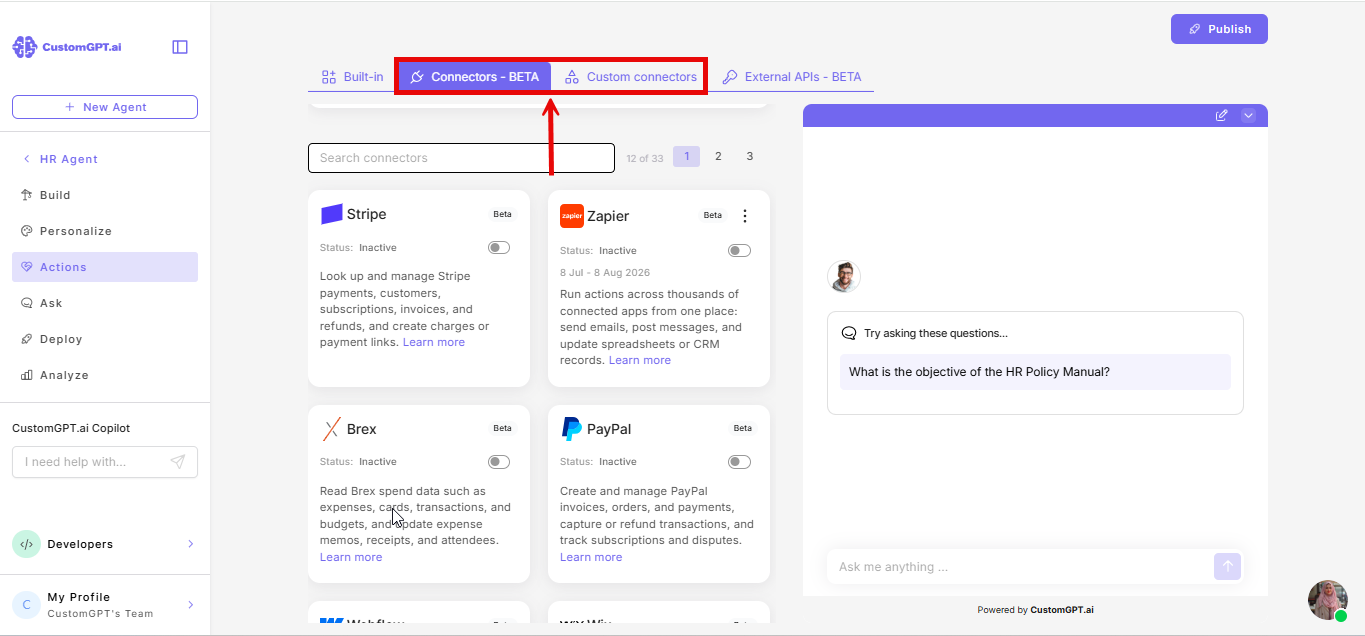The image size is (1365, 636).
Task: Expand the Developers menu chevron
Action: pyautogui.click(x=191, y=544)
